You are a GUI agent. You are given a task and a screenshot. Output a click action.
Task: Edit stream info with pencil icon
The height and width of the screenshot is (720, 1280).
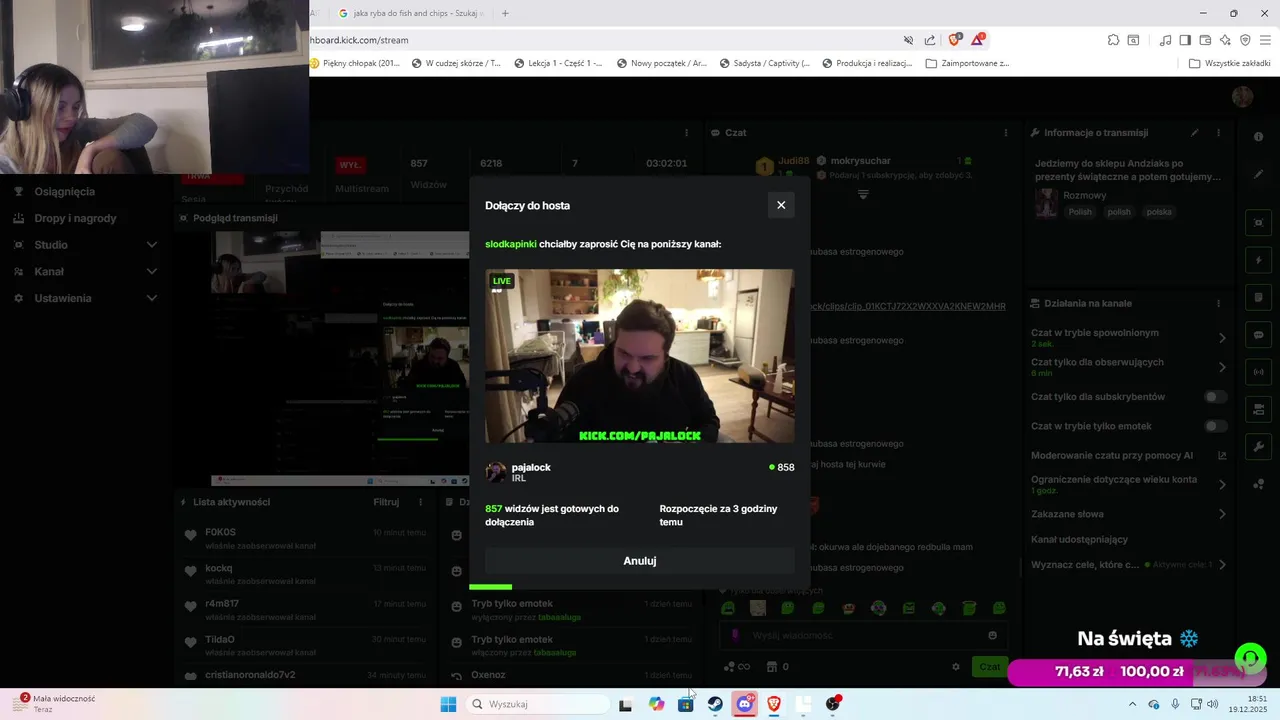(x=1194, y=132)
